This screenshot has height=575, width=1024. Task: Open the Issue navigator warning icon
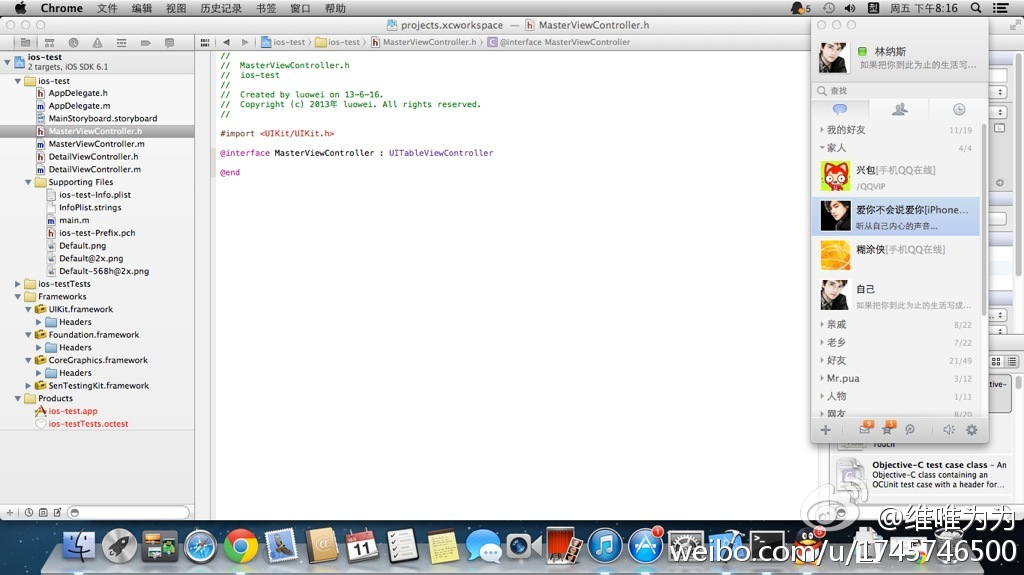tap(97, 43)
